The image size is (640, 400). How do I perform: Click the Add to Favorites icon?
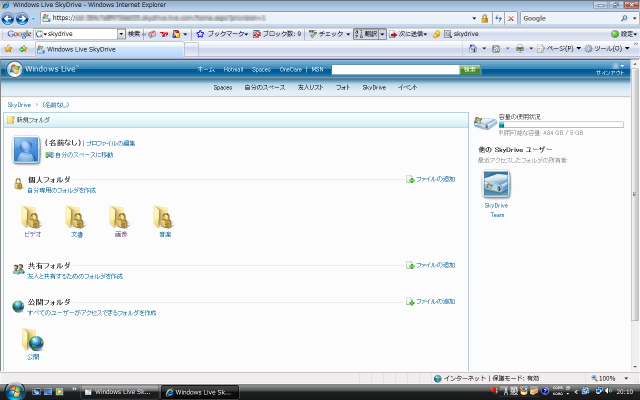[x=23, y=49]
